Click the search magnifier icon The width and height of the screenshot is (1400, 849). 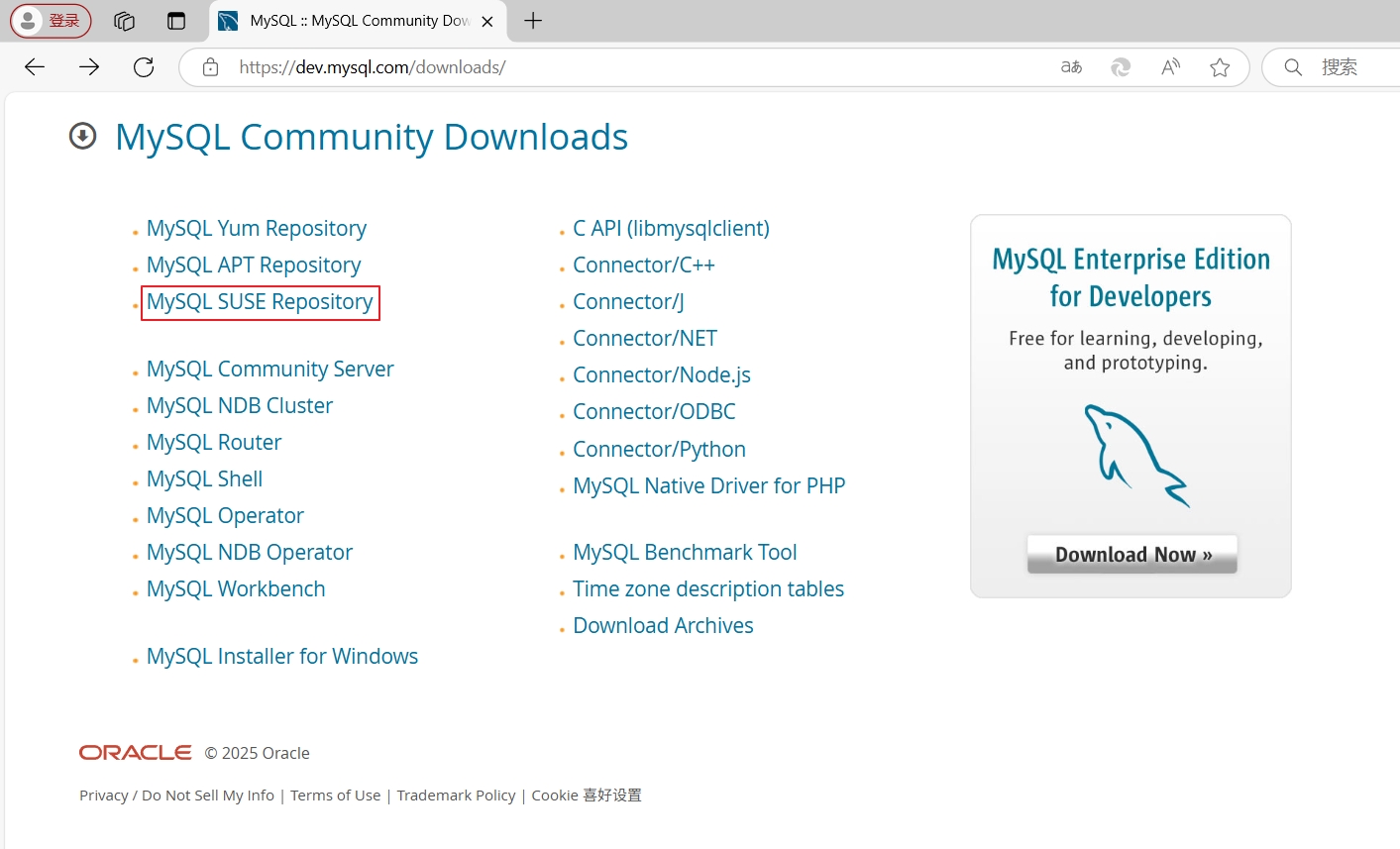click(1293, 67)
